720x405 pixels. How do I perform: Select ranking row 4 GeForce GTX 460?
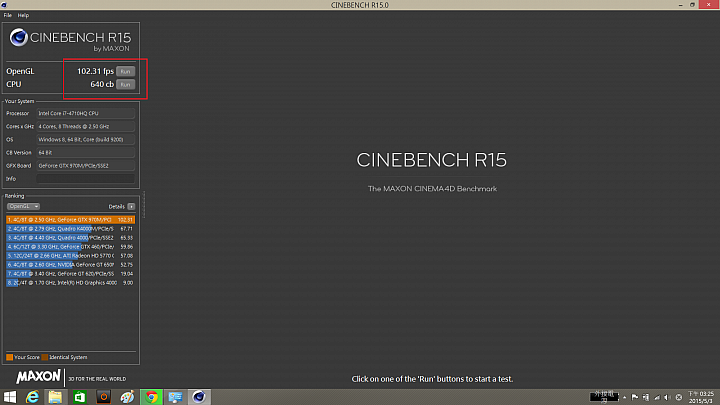[70, 247]
